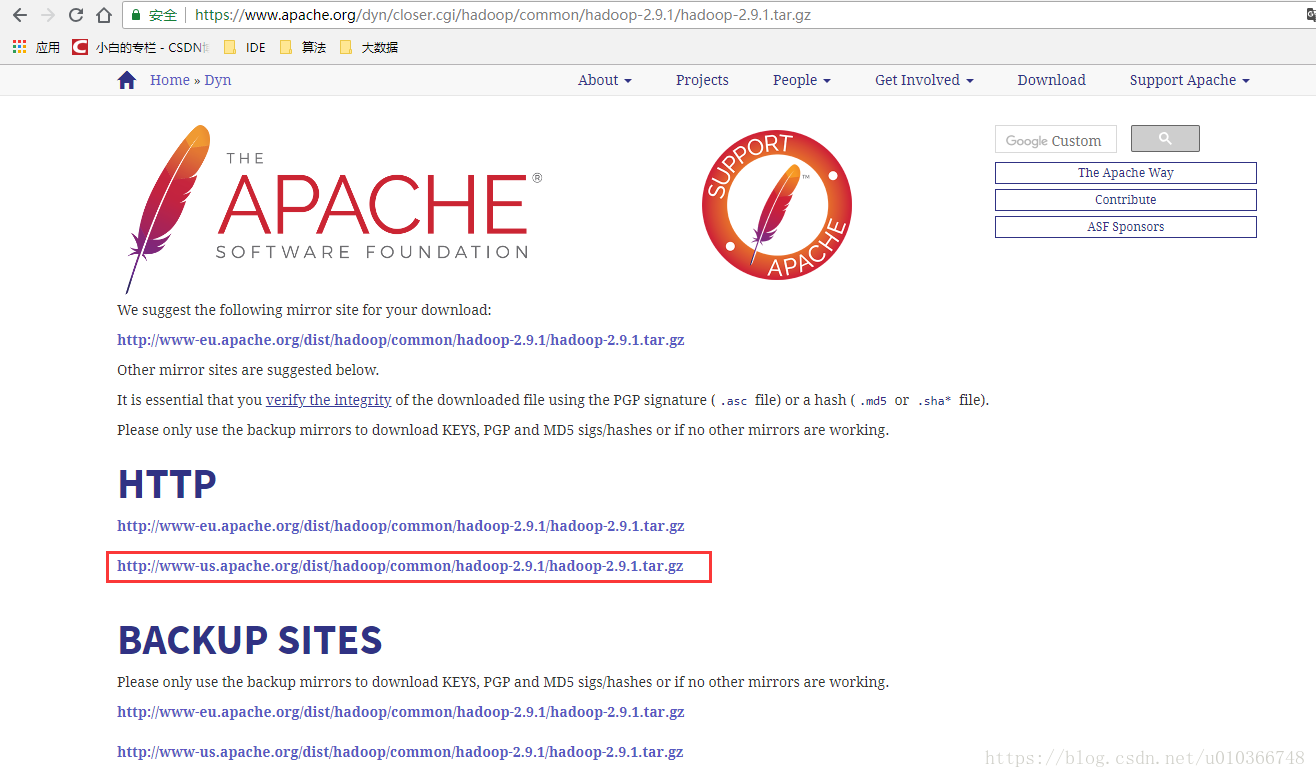Open the CSDN bookmark with the red C icon

click(141, 47)
